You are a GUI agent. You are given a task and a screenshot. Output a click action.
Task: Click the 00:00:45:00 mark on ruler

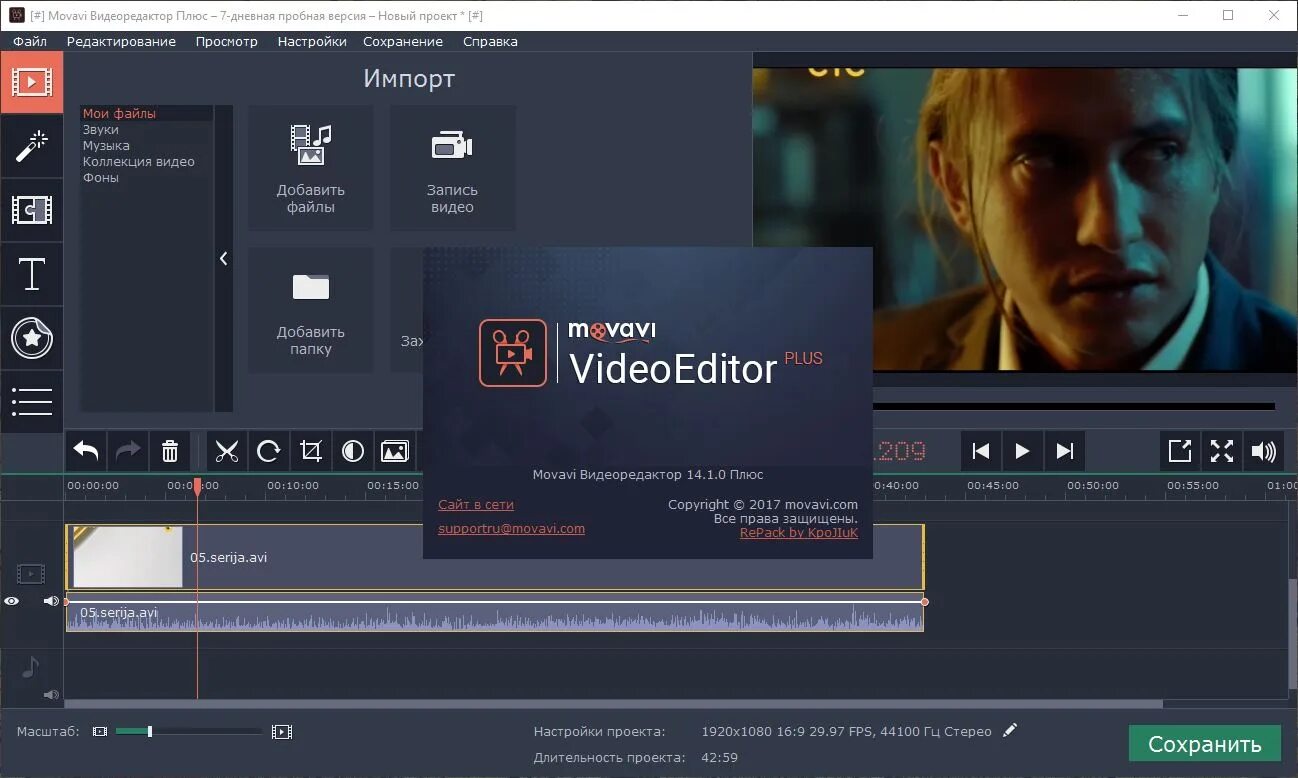993,486
